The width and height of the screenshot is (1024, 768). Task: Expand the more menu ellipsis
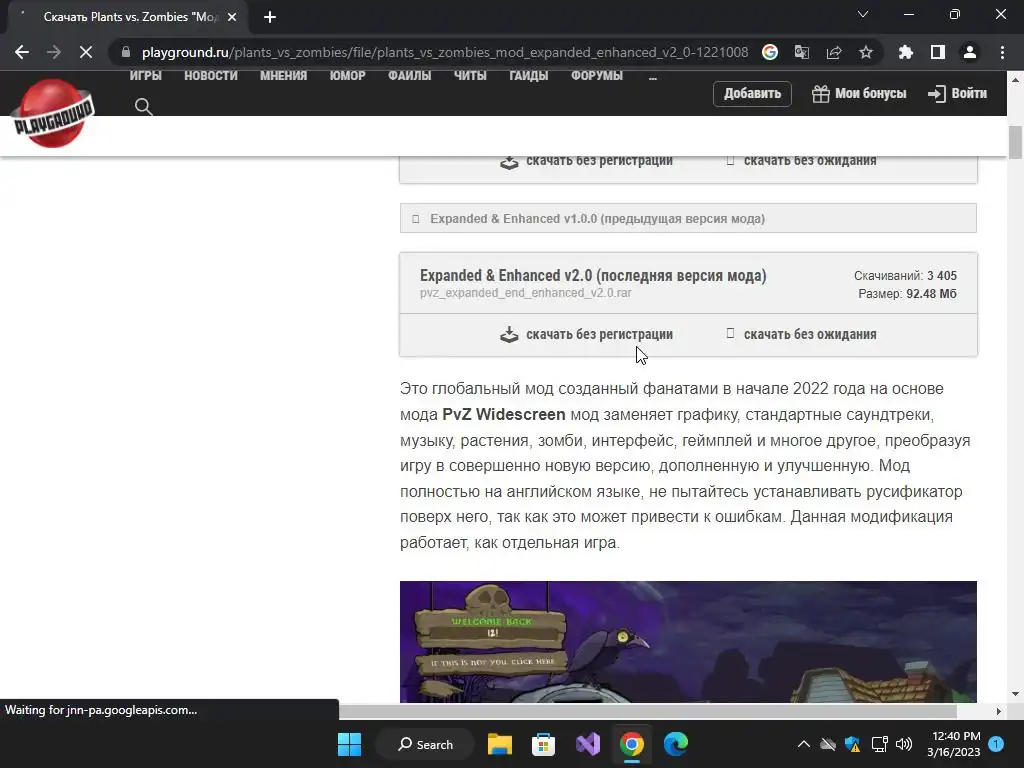click(x=652, y=77)
